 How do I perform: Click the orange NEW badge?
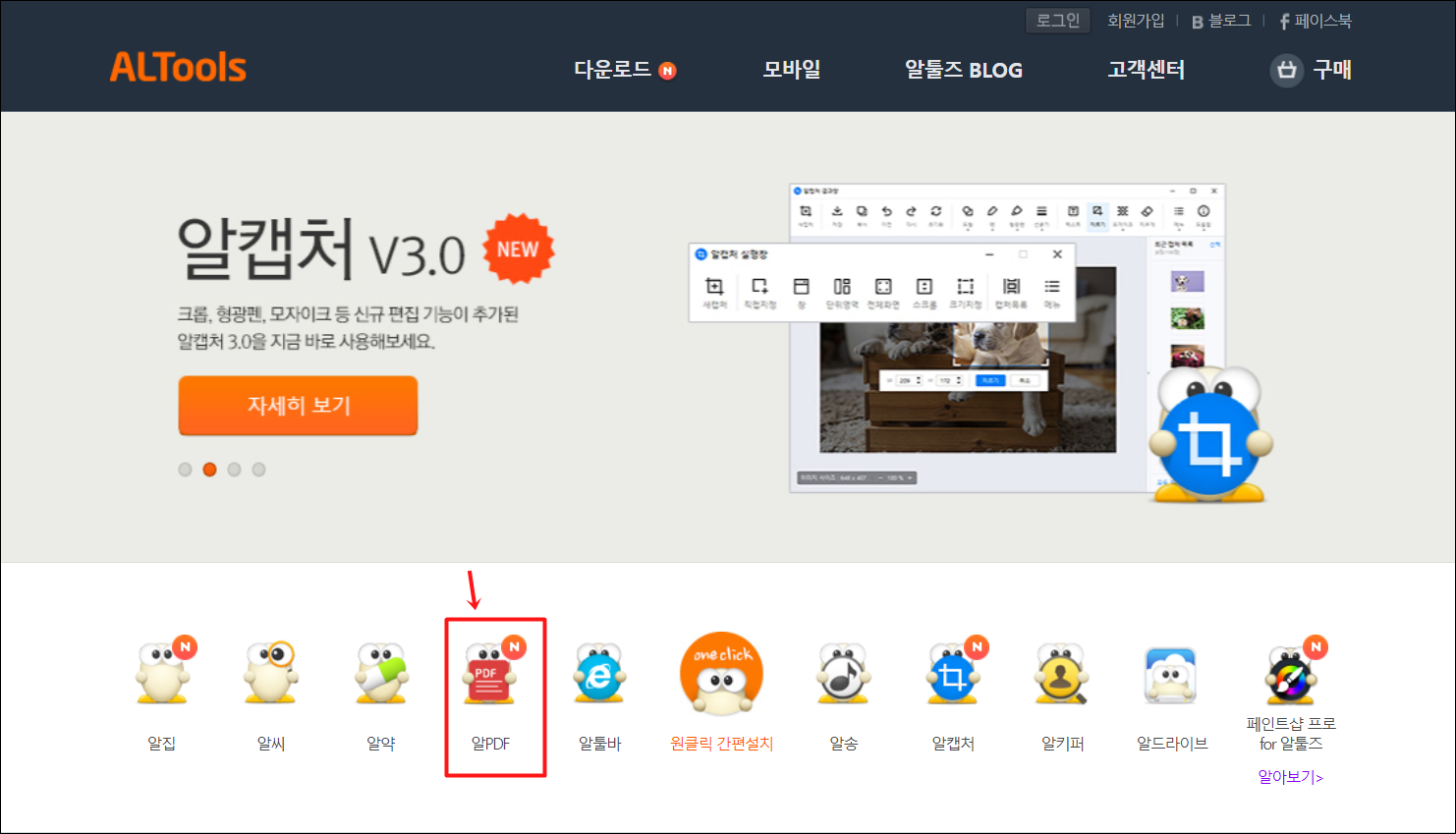[x=518, y=250]
